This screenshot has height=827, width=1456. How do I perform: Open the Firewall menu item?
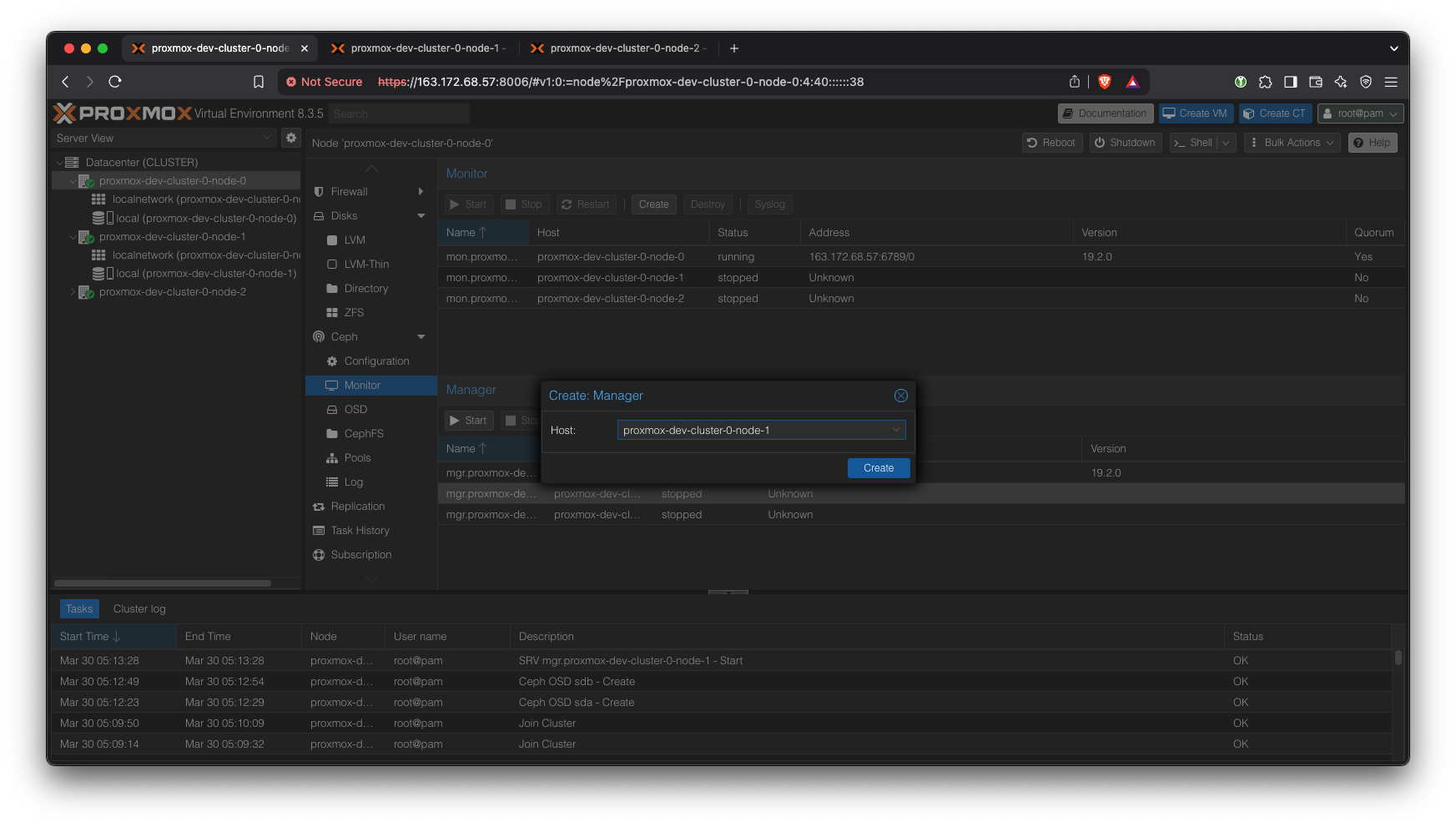point(349,192)
